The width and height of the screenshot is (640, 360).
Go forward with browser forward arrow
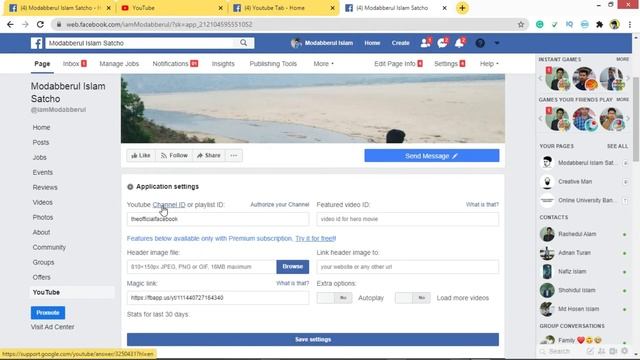point(25,24)
